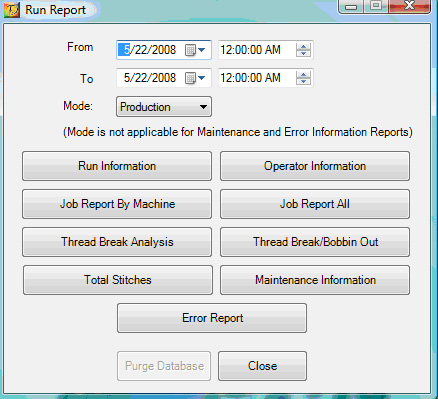The height and width of the screenshot is (399, 438).
Task: Run Job Report By Machine
Action: coord(117,204)
